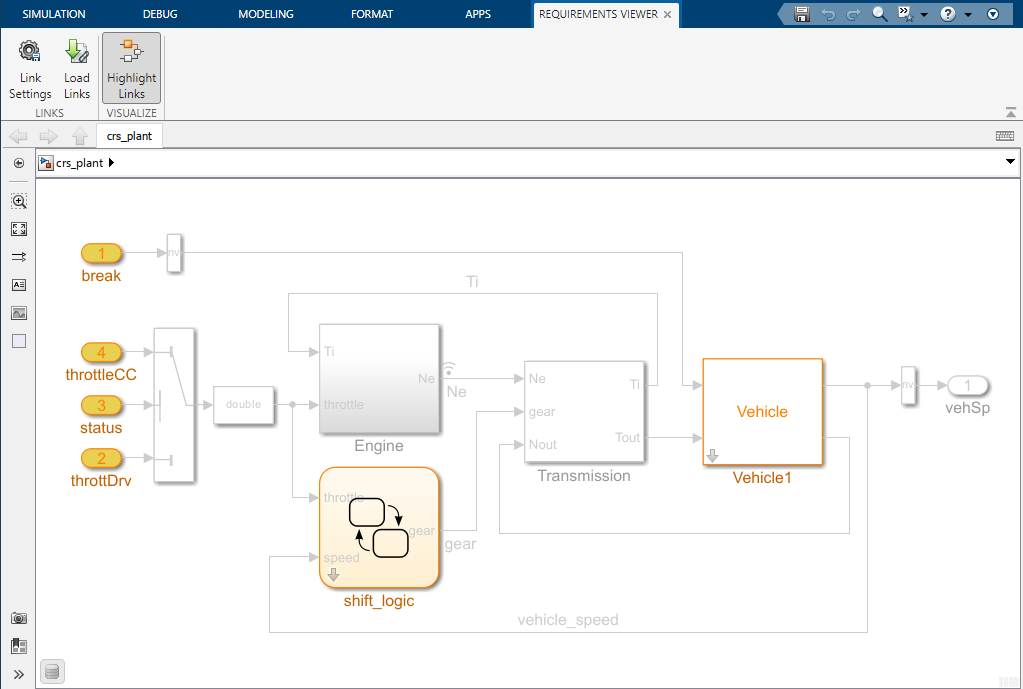Expand the address bar dropdown arrow
The height and width of the screenshot is (689, 1023).
pyautogui.click(x=1010, y=162)
